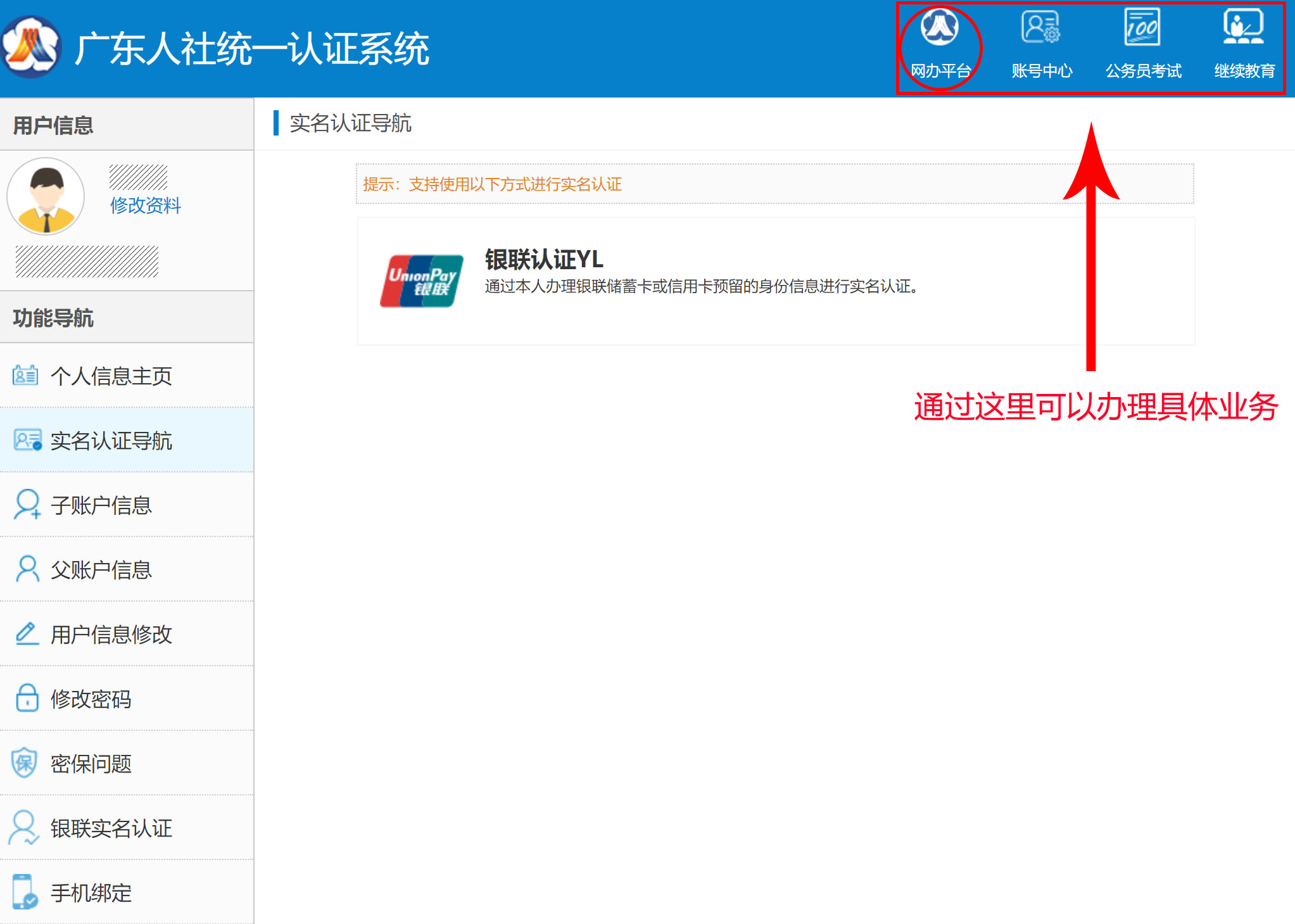Open the 网办平台 icon in header
Viewport: 1295px width, 924px height.
[940, 28]
